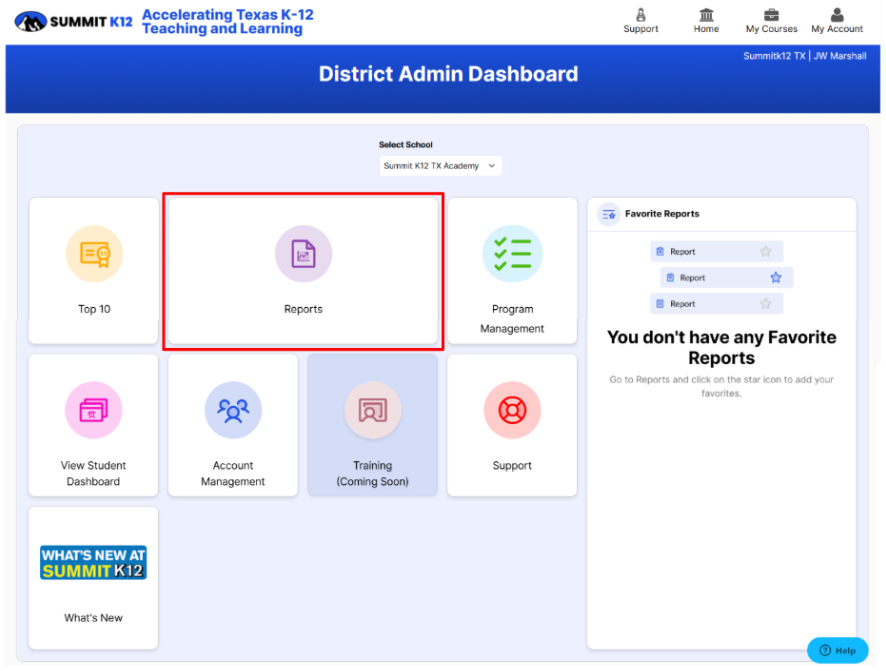Click the What's New at Summit K12 banner
The width and height of the screenshot is (886, 671).
tap(93, 563)
